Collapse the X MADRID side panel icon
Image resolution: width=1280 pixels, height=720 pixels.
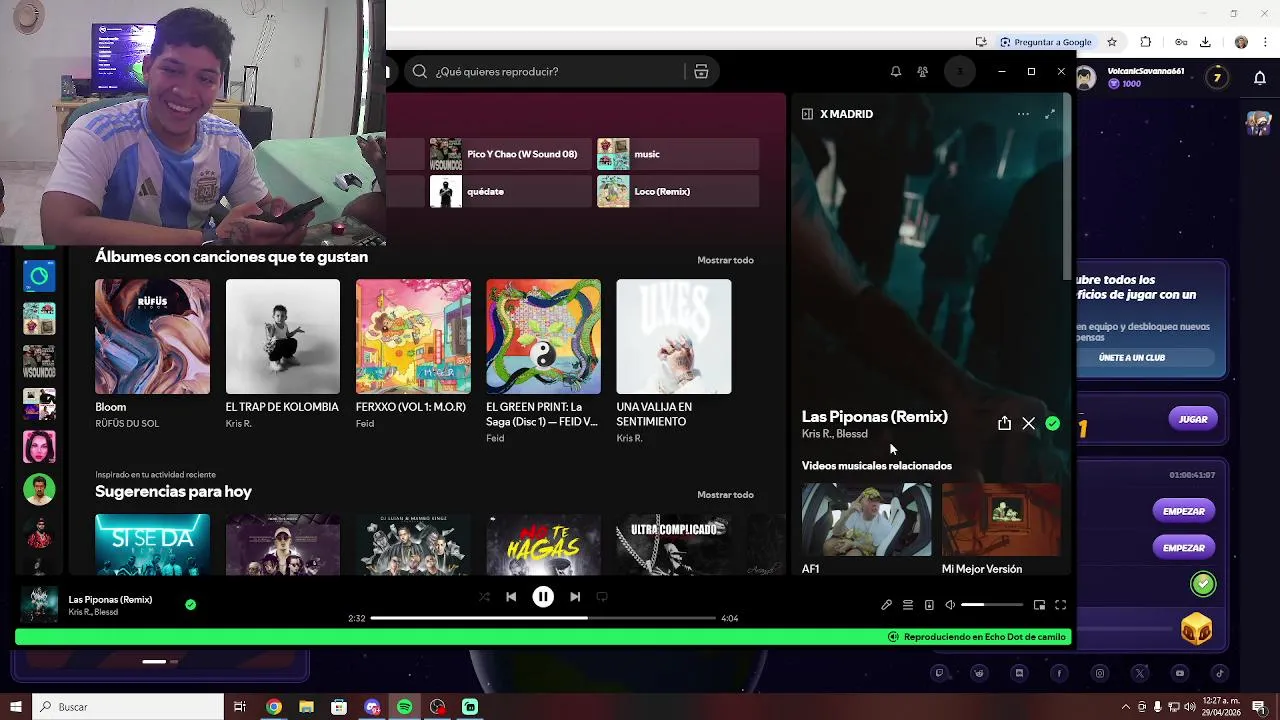[807, 114]
